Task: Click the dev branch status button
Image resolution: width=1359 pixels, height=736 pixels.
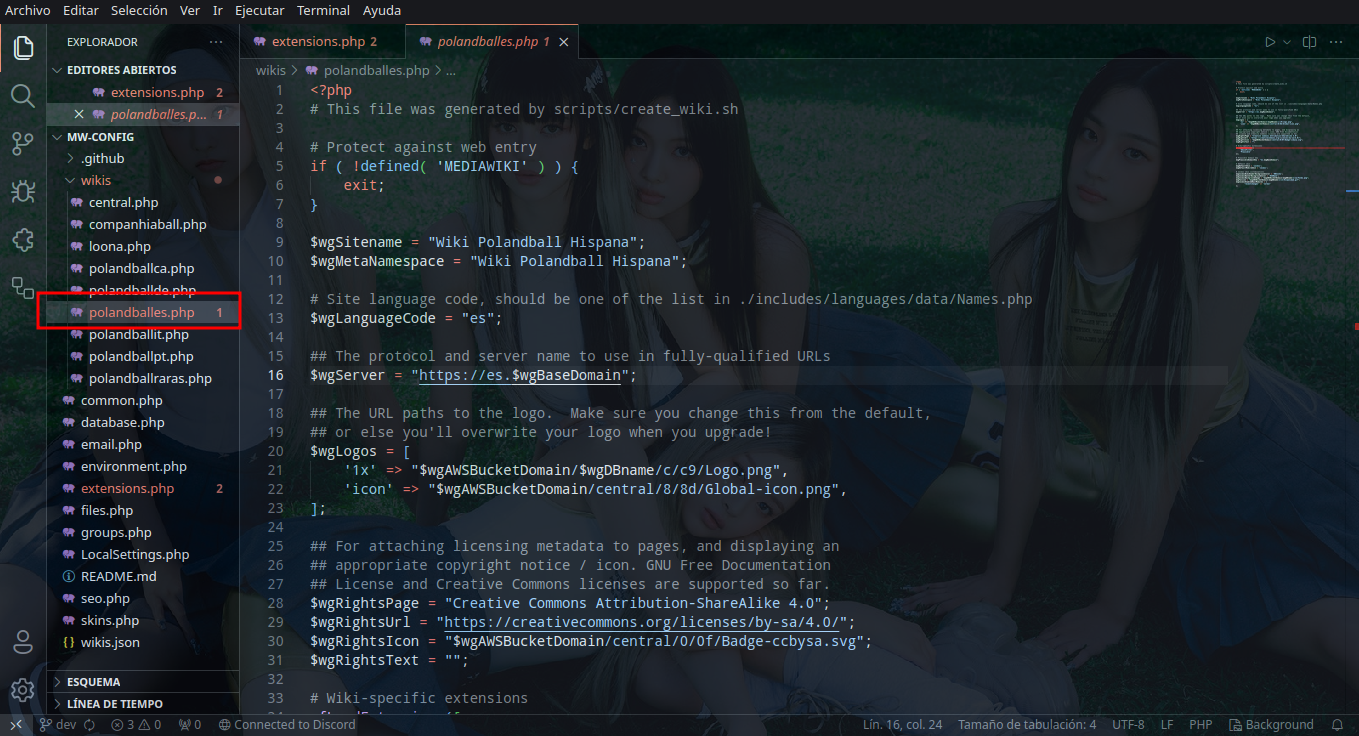Action: click(58, 725)
